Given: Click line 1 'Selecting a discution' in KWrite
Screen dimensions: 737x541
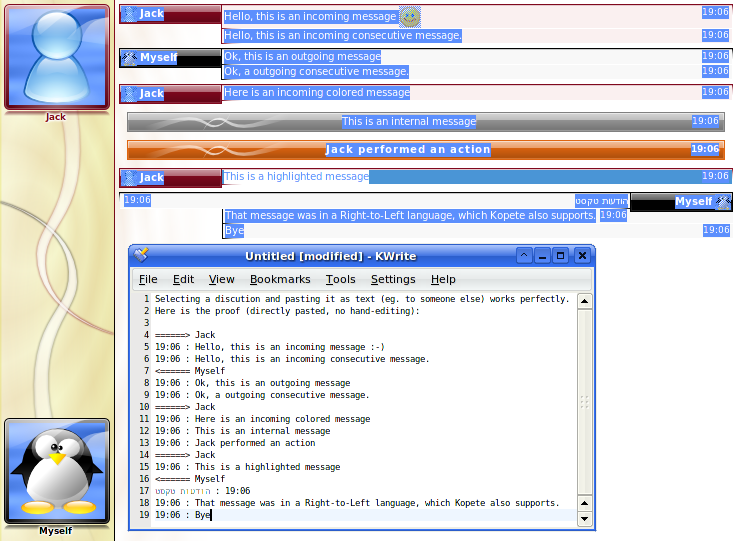Looking at the screenshot, I should tap(362, 299).
